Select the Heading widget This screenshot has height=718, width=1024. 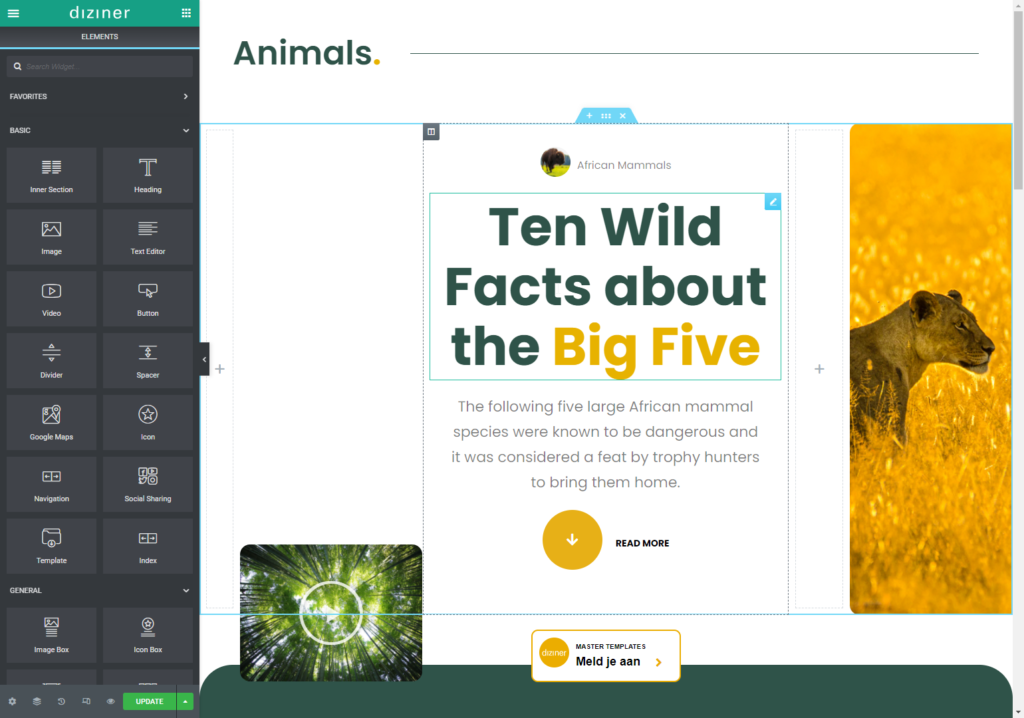point(148,175)
